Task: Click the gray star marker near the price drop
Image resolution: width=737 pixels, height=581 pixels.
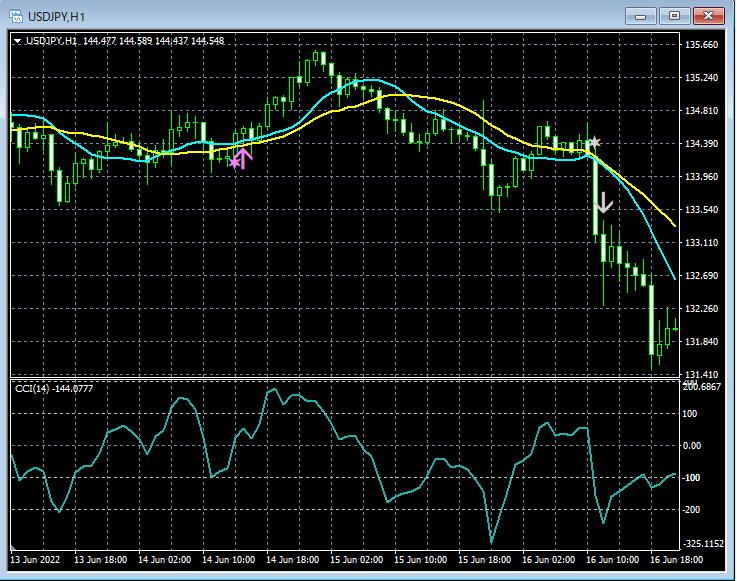Action: point(594,143)
